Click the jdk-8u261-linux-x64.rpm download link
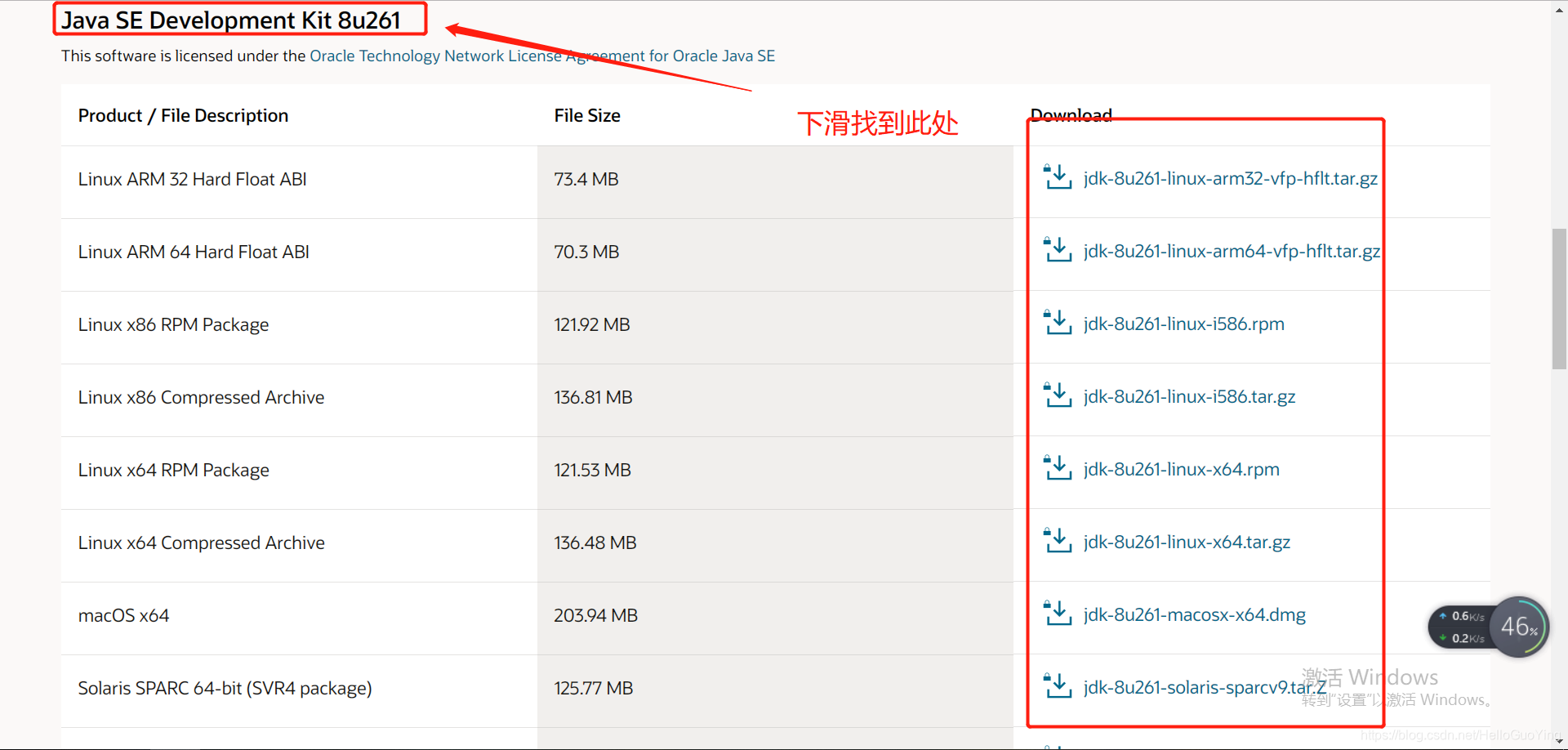The width and height of the screenshot is (1568, 750). pyautogui.click(x=1181, y=469)
